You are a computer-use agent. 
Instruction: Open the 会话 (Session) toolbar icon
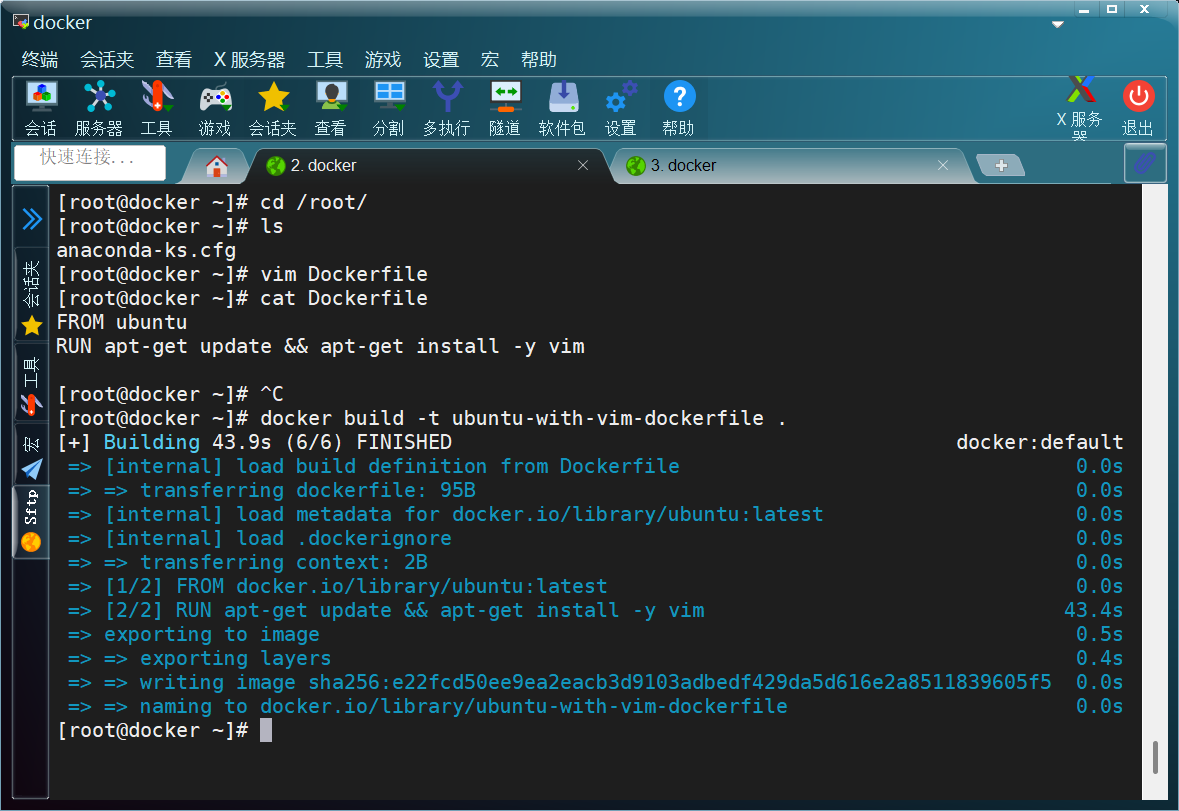click(41, 108)
